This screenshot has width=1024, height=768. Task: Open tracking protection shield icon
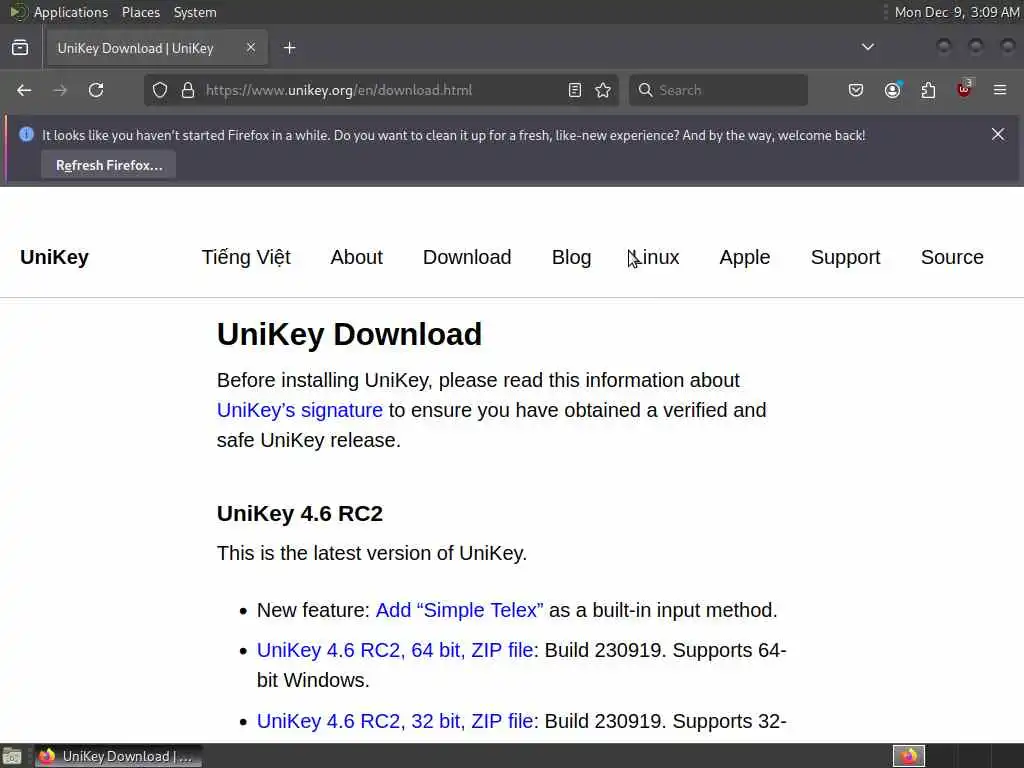(x=160, y=90)
